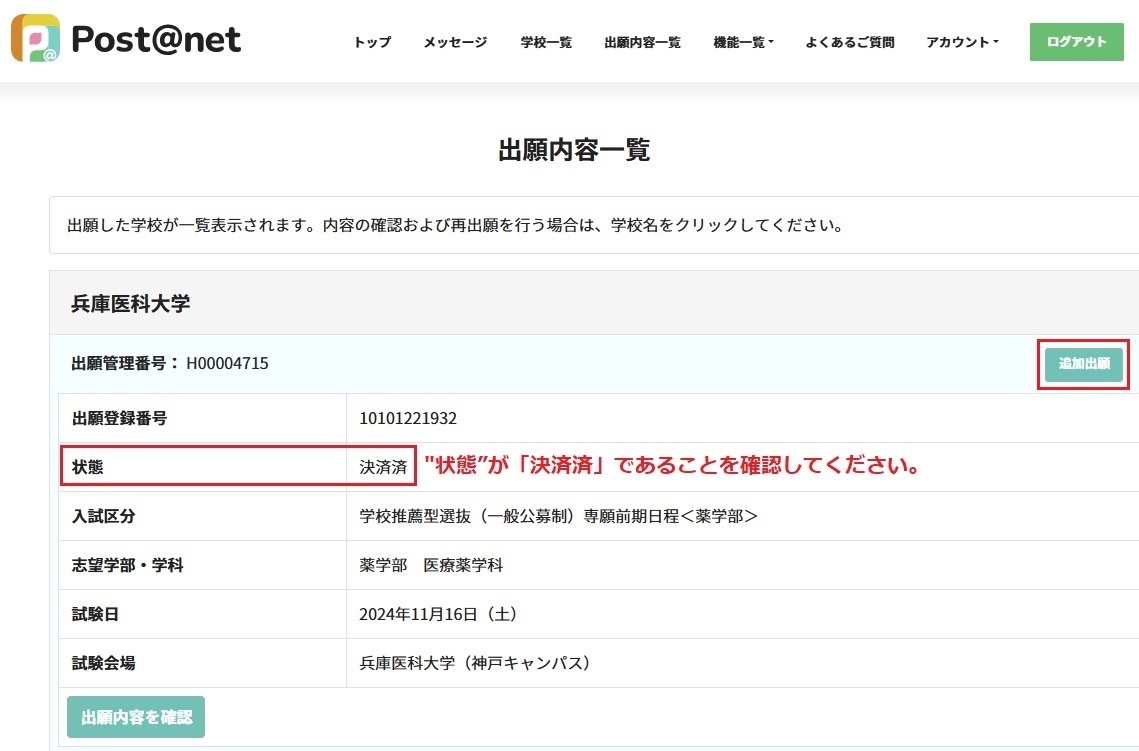Click the Post@net logo icon
Screen dimensions: 1139x751
[36, 38]
